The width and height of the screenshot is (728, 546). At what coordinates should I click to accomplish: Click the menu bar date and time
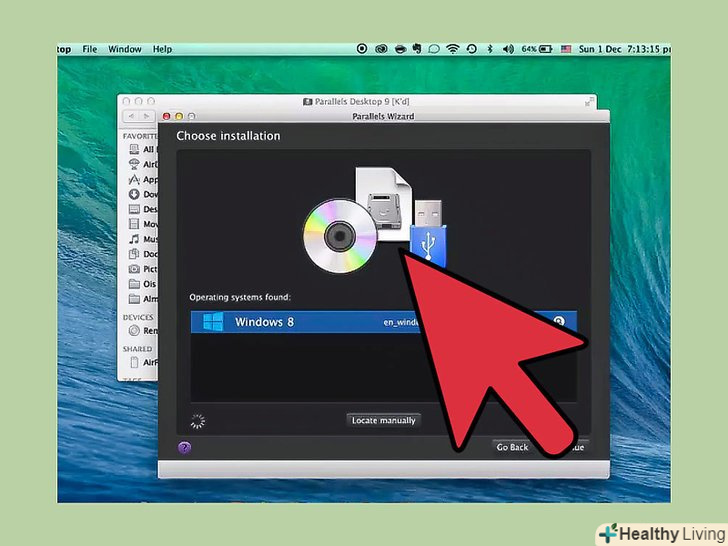pos(624,49)
